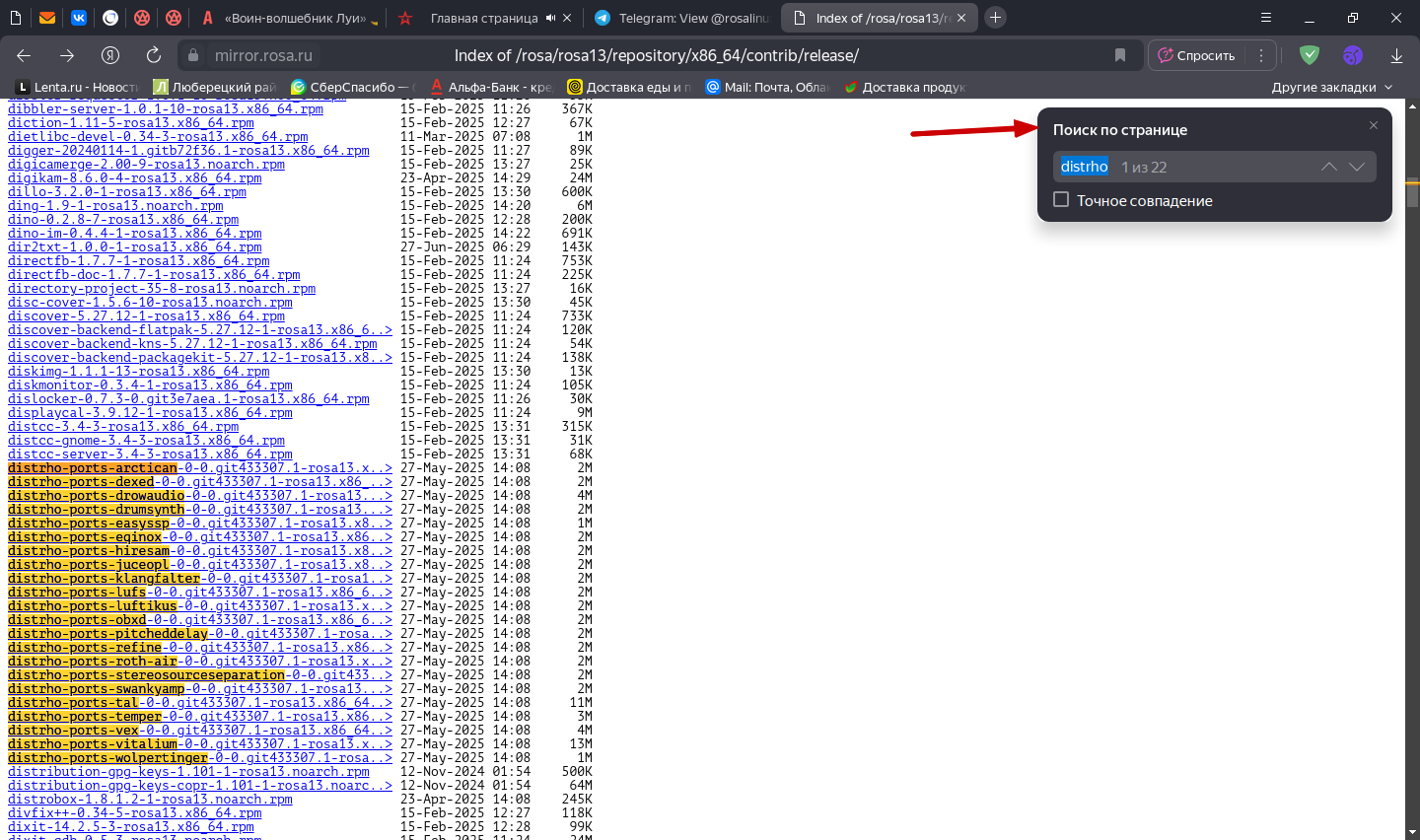This screenshot has width=1420, height=840.
Task: Open the downloads panel
Action: point(1396,55)
